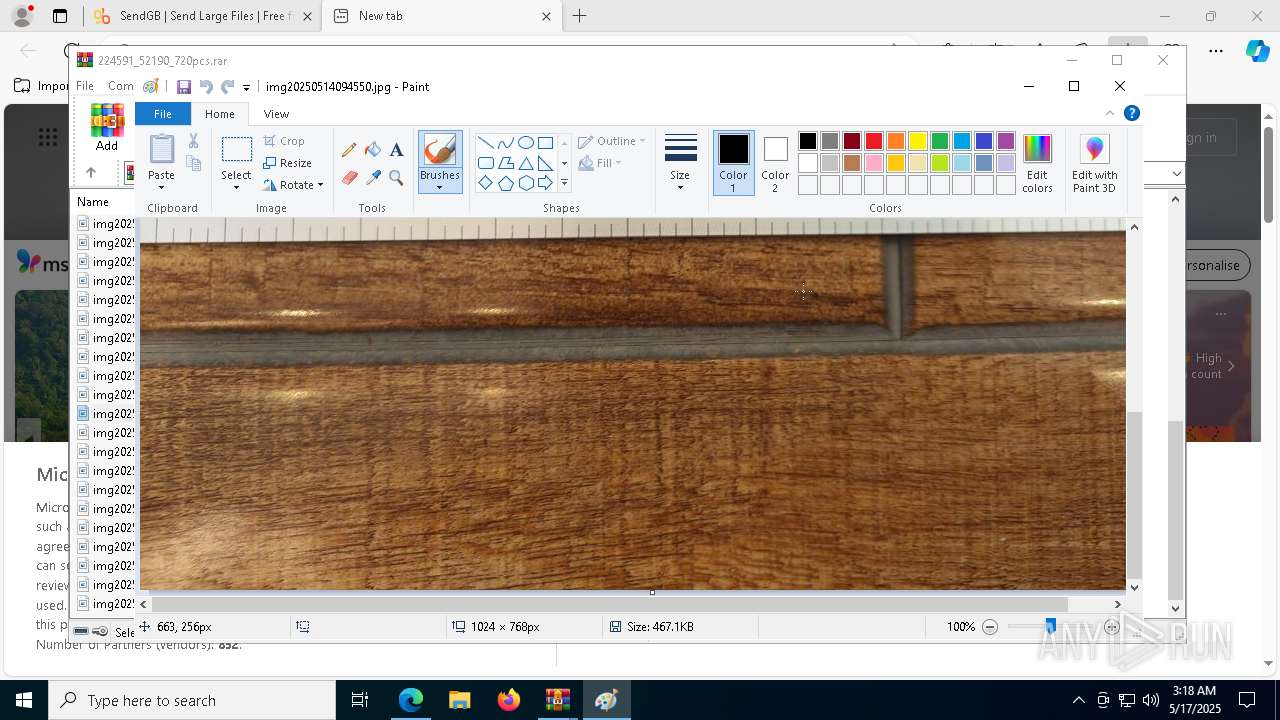
Task: Select the Fill with color bucket tool
Action: point(373,150)
